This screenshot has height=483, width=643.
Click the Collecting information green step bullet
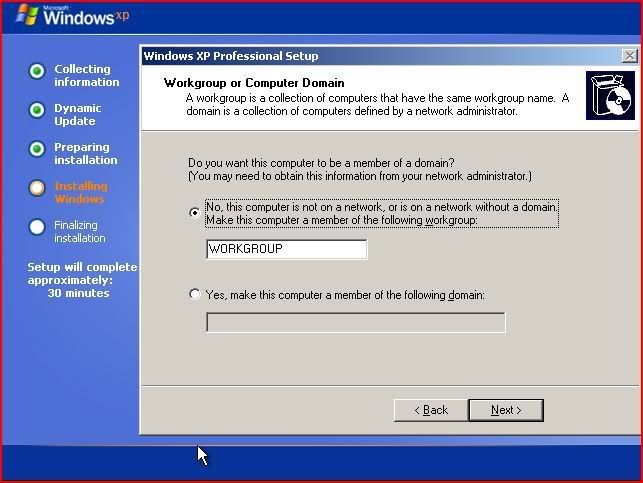pyautogui.click(x=37, y=71)
